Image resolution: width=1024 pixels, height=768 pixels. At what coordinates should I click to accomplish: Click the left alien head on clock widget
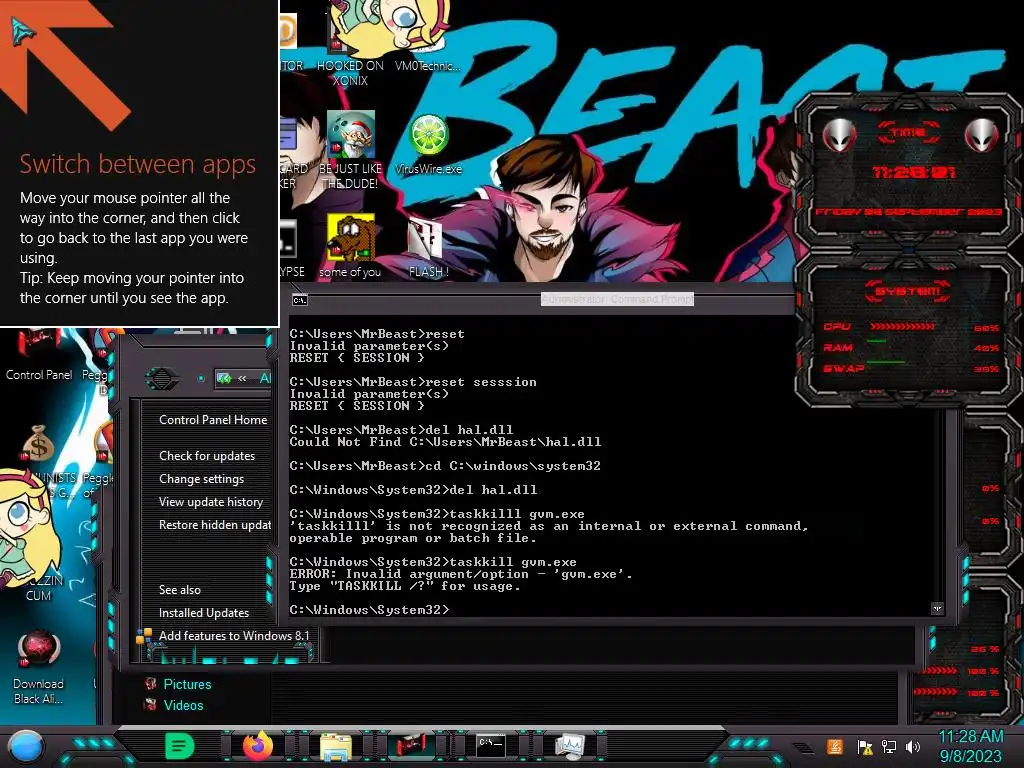pos(840,135)
